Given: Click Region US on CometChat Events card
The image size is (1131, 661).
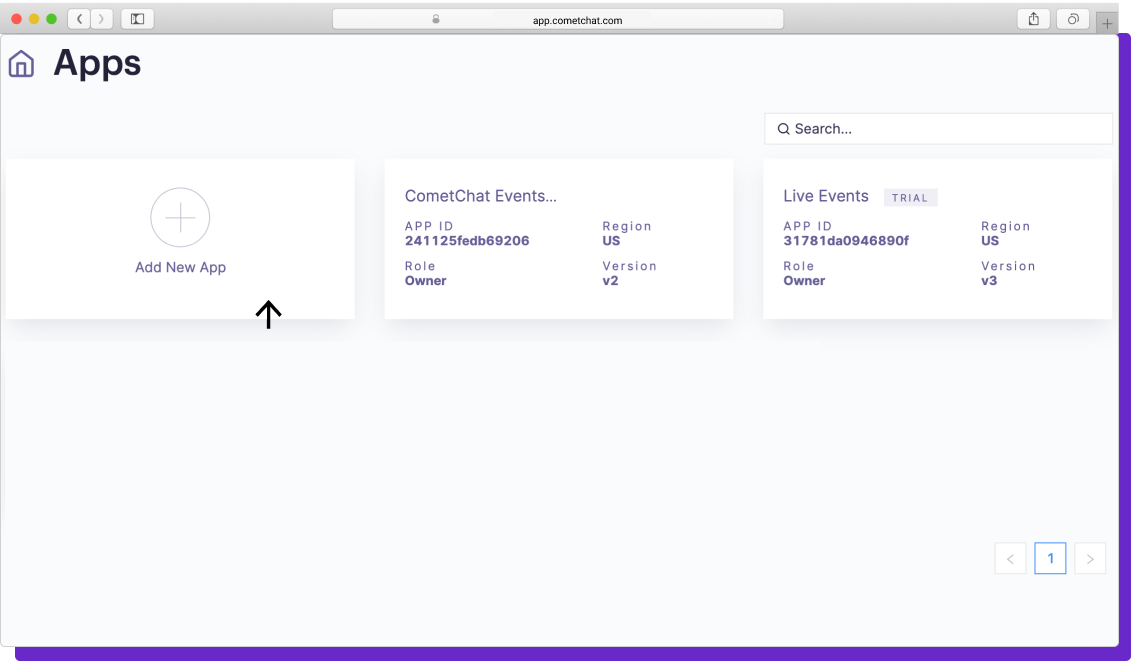Looking at the screenshot, I should tap(611, 241).
